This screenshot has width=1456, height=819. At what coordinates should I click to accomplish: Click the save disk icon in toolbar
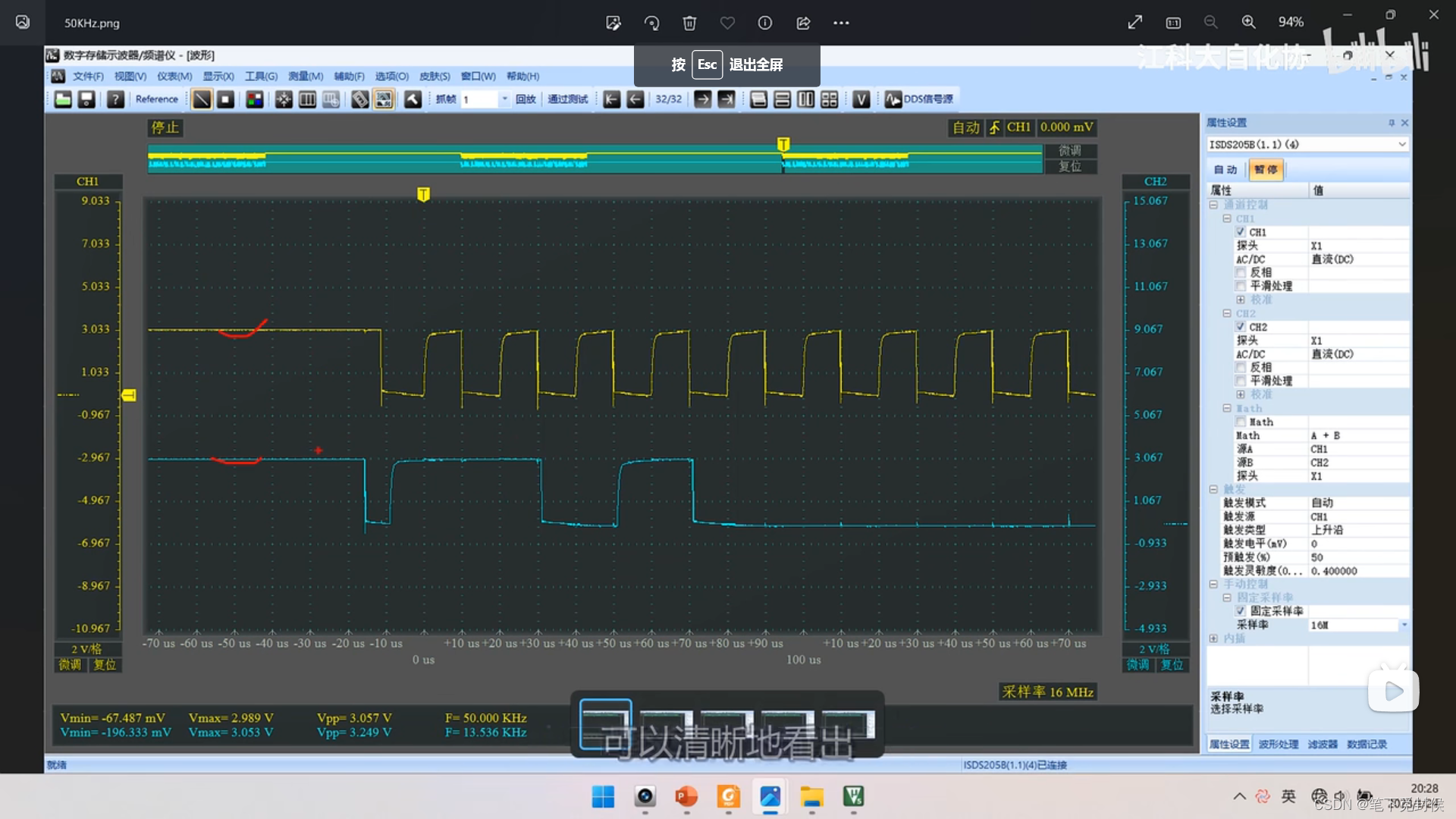[x=86, y=99]
